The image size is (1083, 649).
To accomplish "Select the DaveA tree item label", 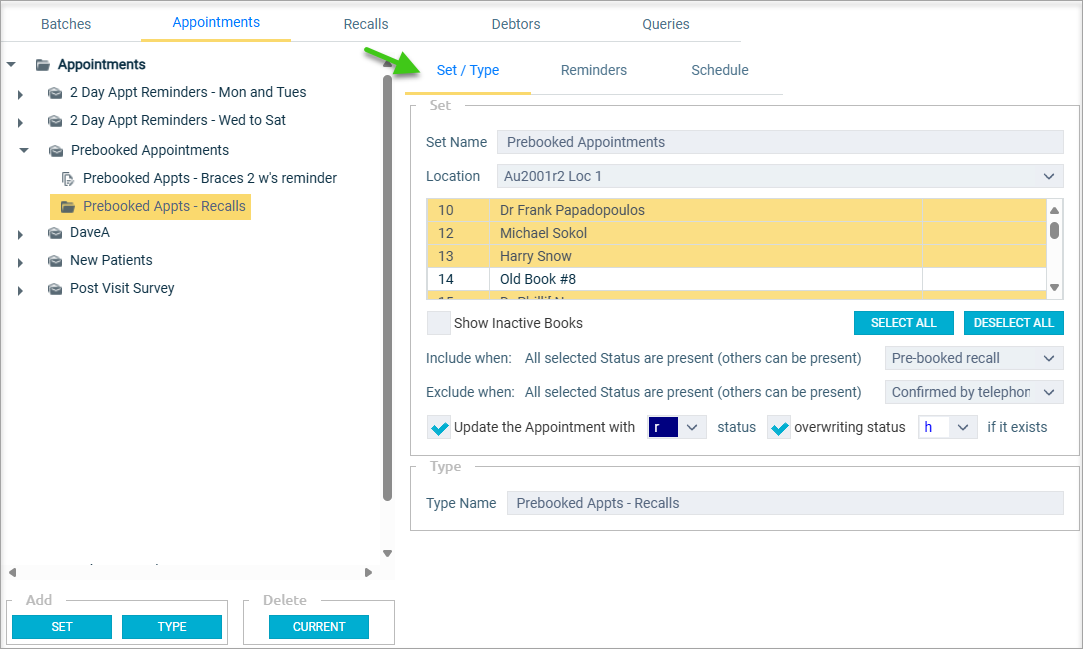I will pos(90,233).
